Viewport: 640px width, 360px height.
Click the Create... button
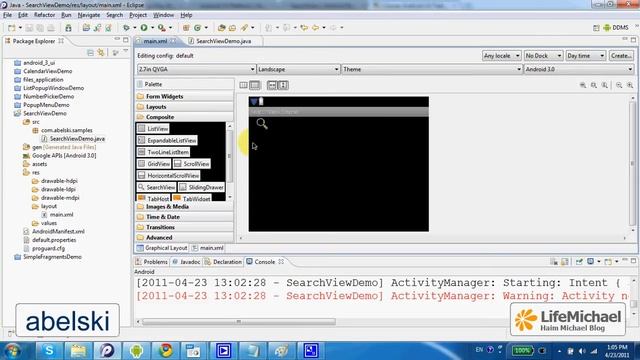pos(621,56)
